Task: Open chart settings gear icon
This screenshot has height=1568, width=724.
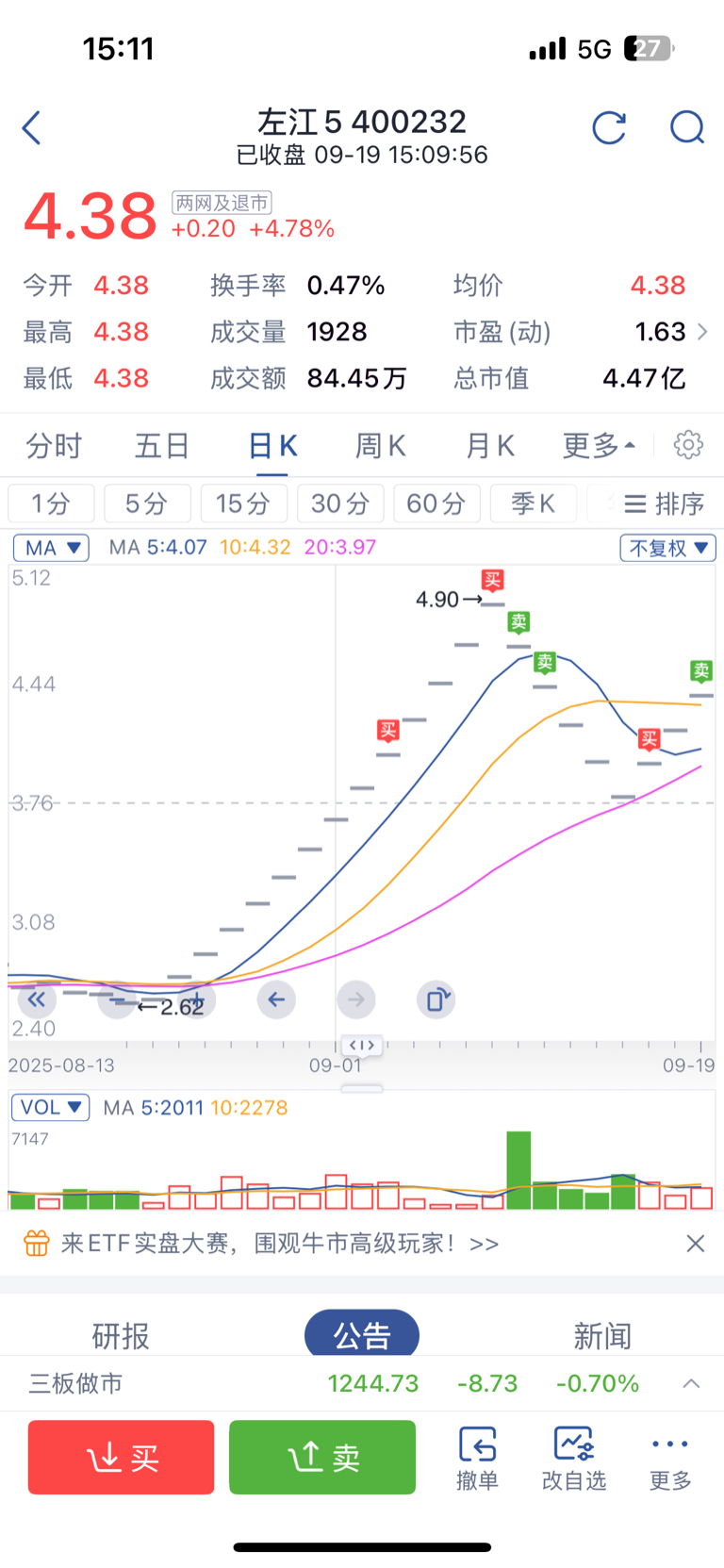Action: (x=688, y=445)
